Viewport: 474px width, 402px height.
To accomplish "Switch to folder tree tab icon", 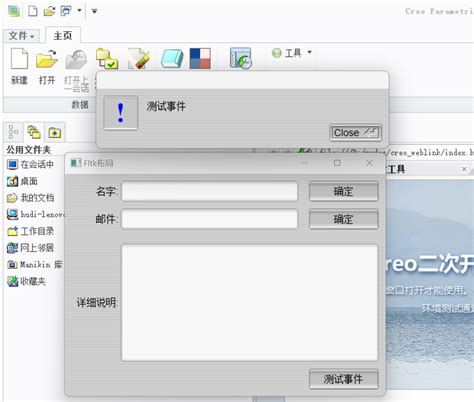I will tap(34, 132).
